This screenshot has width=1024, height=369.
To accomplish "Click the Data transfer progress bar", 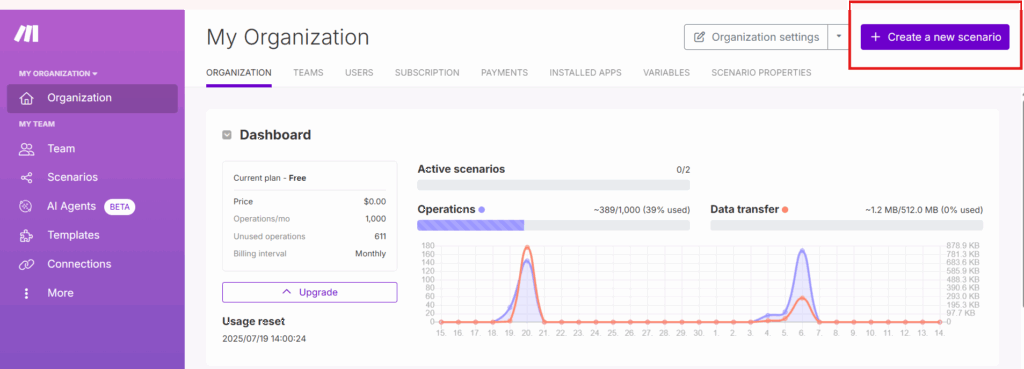I will coord(846,225).
